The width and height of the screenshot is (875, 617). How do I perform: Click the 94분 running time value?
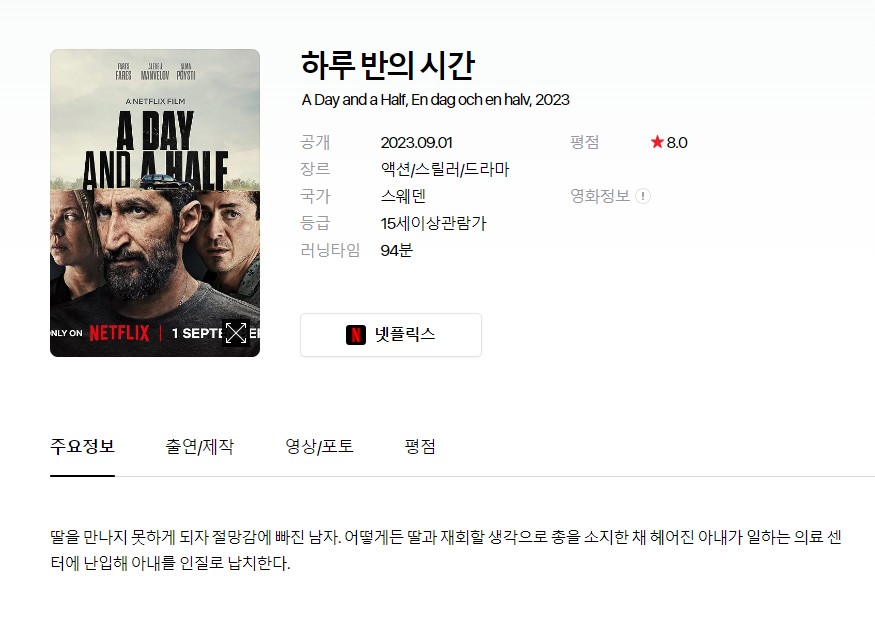click(x=396, y=250)
